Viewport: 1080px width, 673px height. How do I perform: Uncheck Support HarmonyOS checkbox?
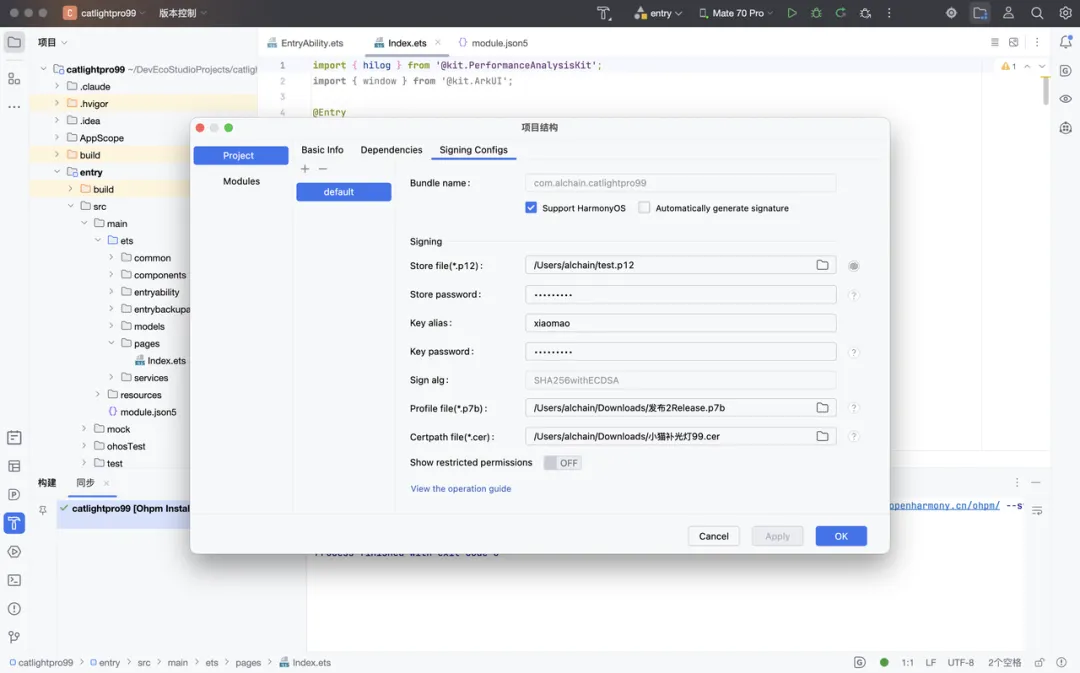[x=531, y=207]
